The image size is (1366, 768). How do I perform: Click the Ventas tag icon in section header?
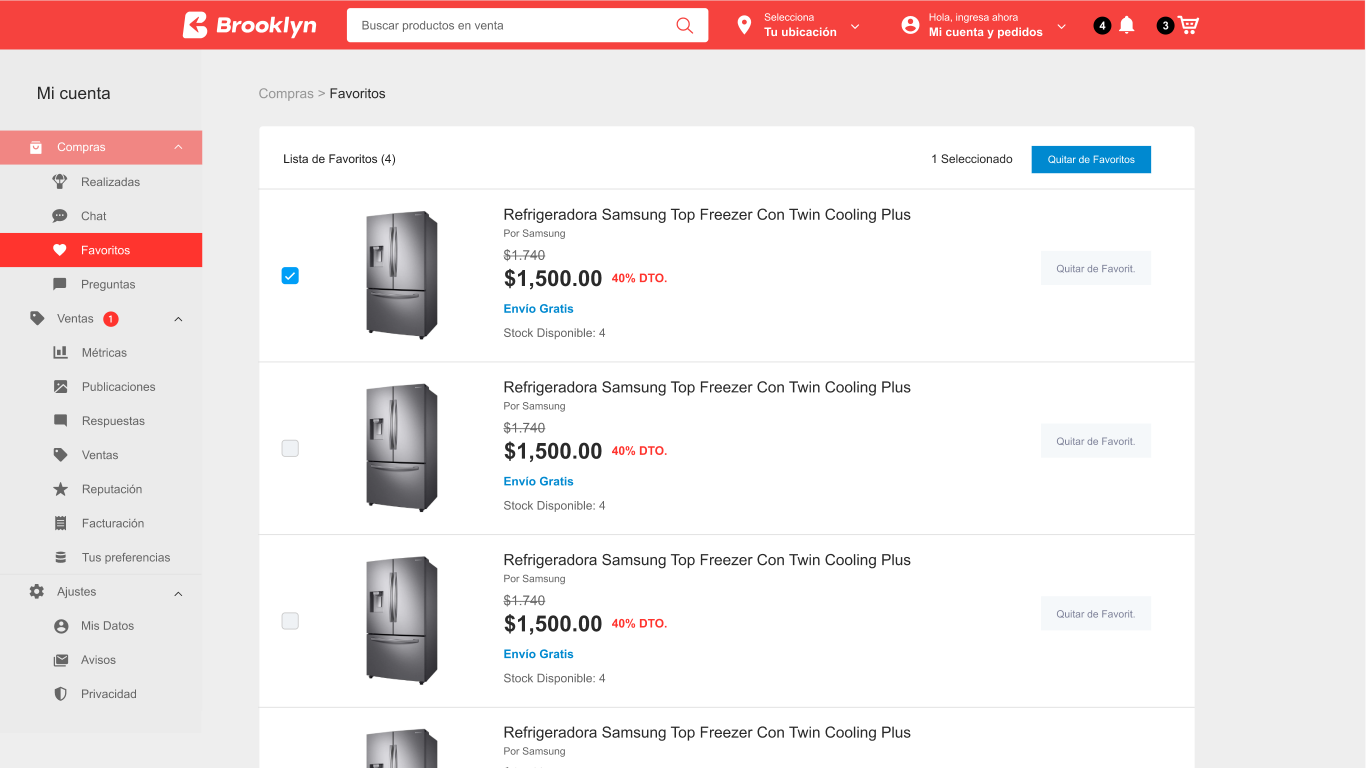click(37, 318)
